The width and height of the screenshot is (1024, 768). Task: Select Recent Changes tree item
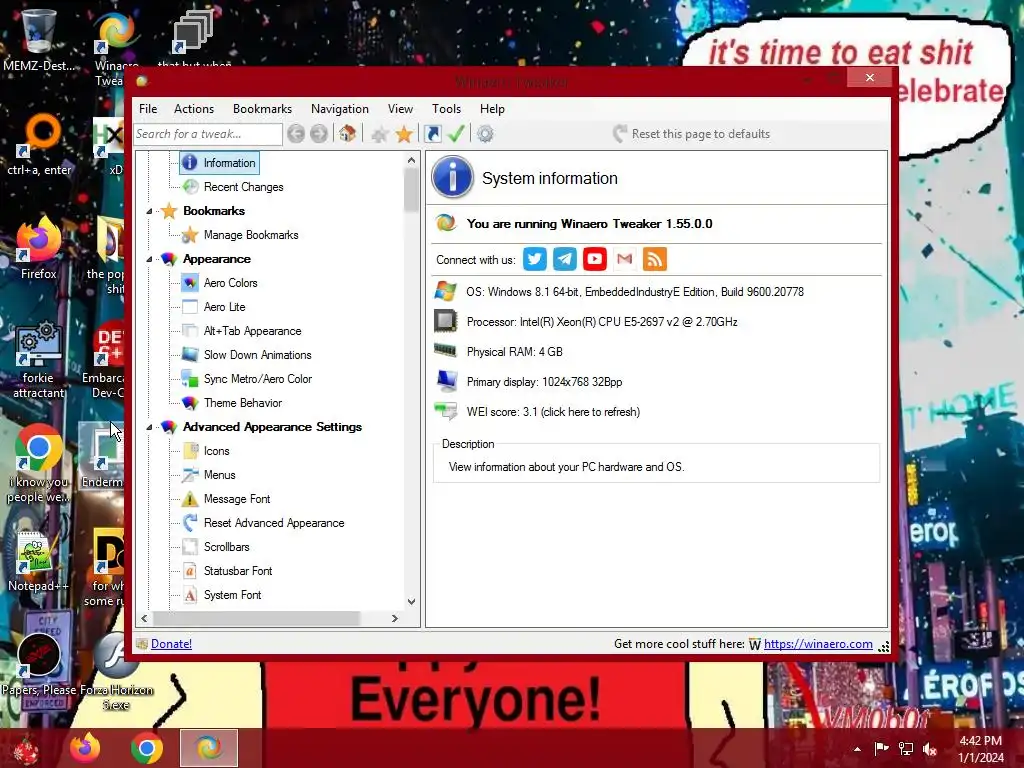pos(243,187)
